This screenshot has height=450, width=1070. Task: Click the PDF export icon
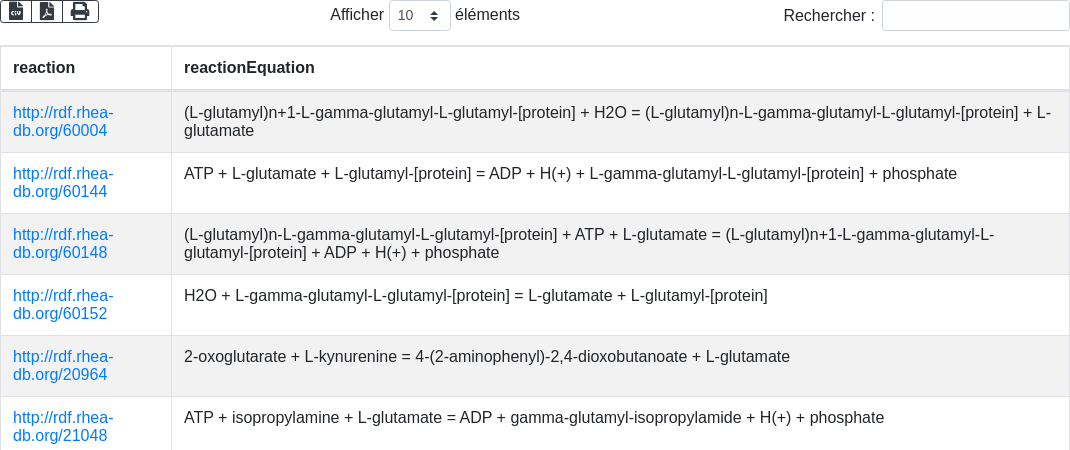[x=47, y=11]
